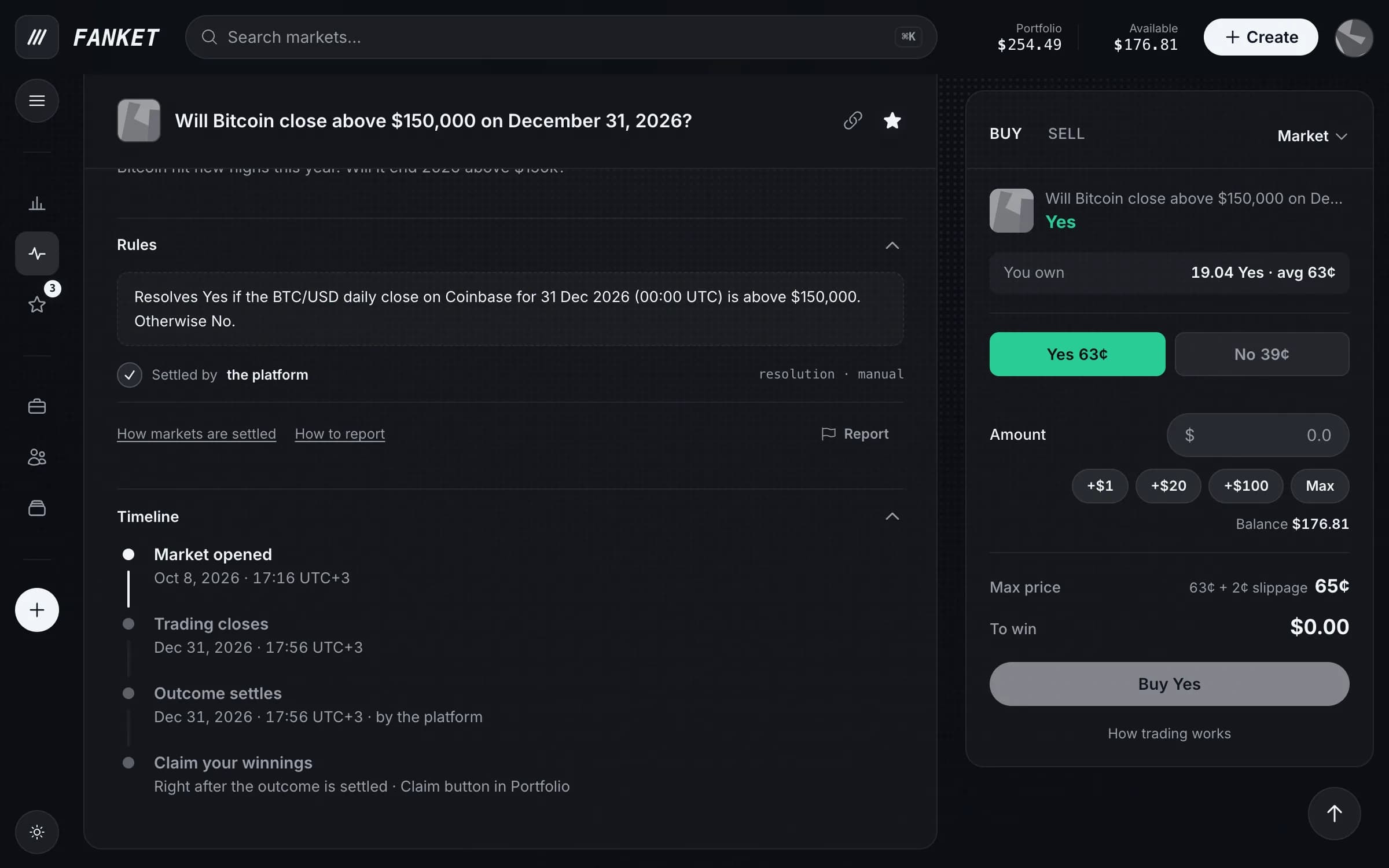Select the Yes 63¢ outcome
1389x868 pixels.
(1077, 354)
